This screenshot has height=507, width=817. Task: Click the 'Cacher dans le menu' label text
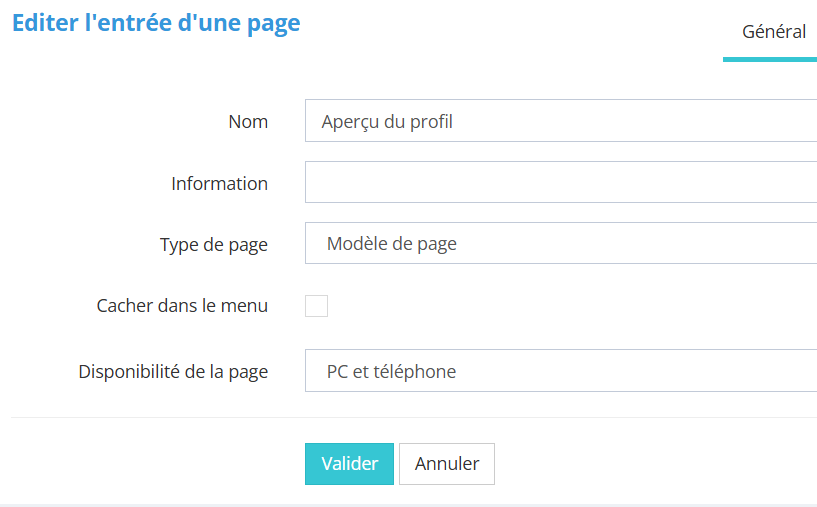(x=182, y=306)
